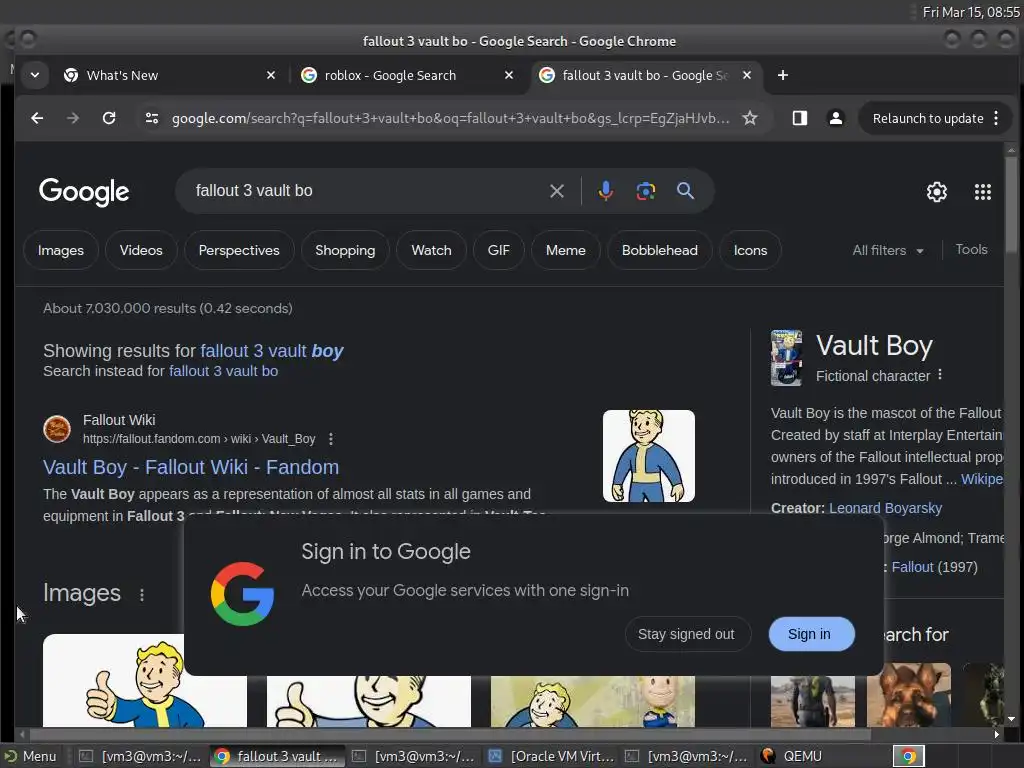Click Stay signed out

[x=686, y=634]
